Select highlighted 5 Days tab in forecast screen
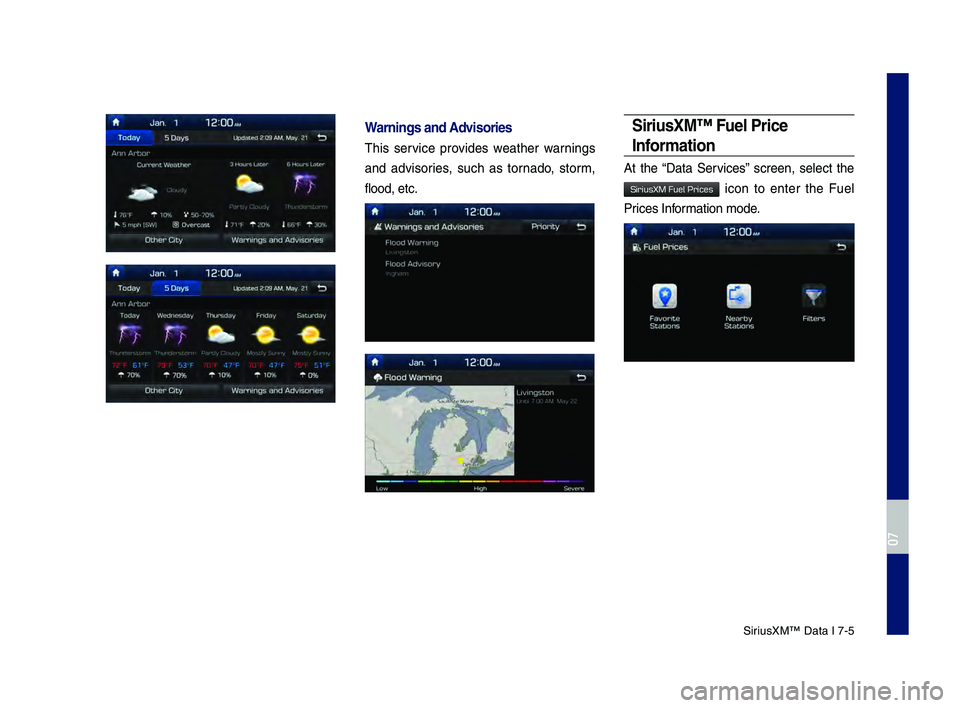 pyautogui.click(x=176, y=288)
